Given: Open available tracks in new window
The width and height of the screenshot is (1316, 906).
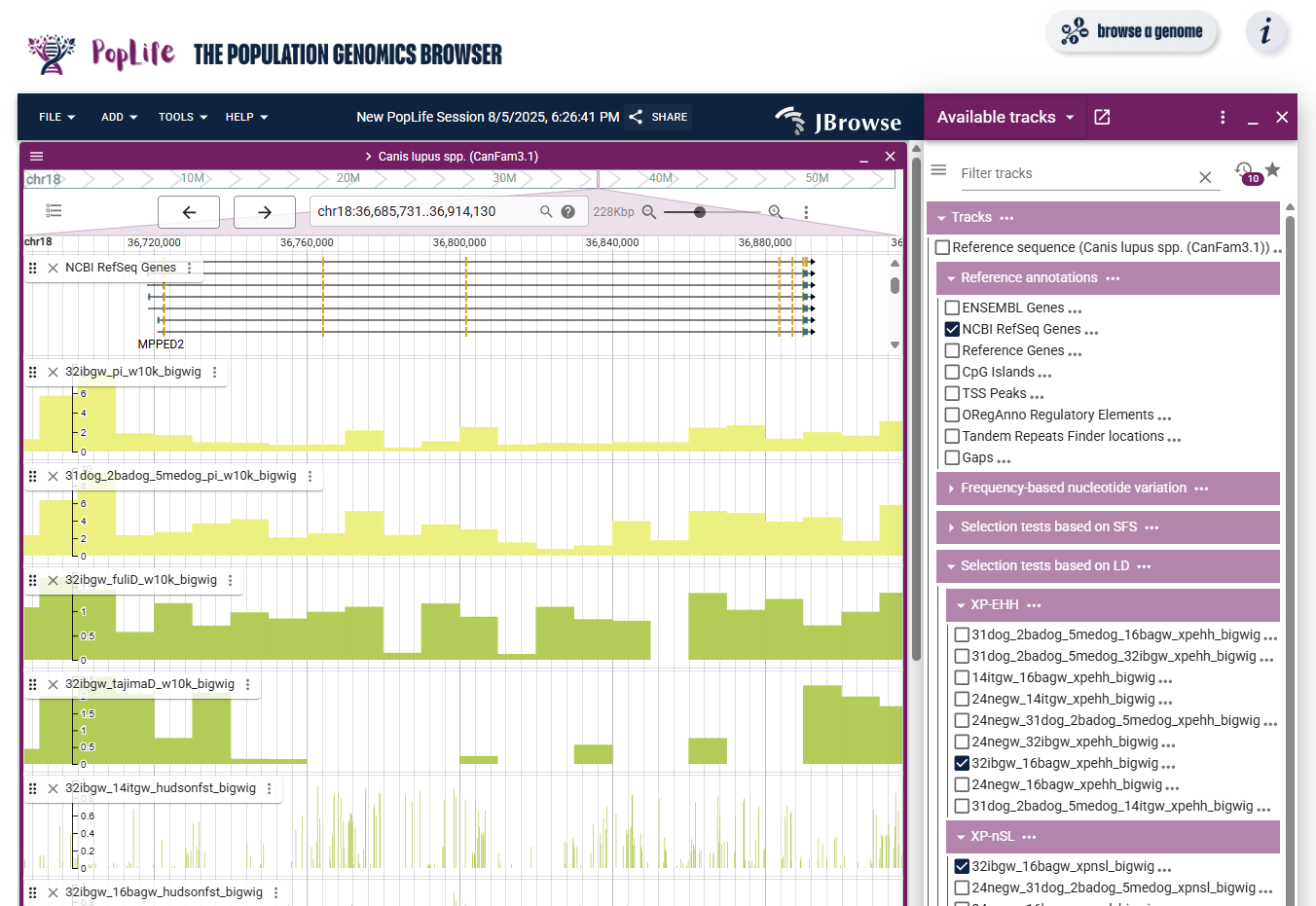Looking at the screenshot, I should pos(1102,117).
